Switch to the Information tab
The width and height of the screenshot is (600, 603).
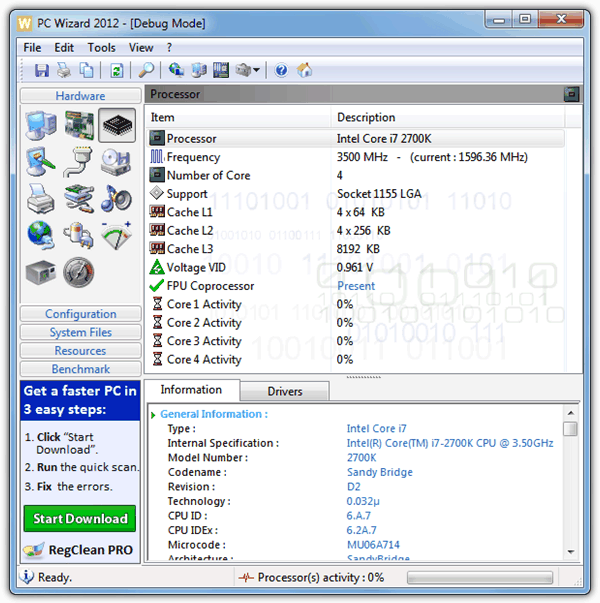point(191,390)
